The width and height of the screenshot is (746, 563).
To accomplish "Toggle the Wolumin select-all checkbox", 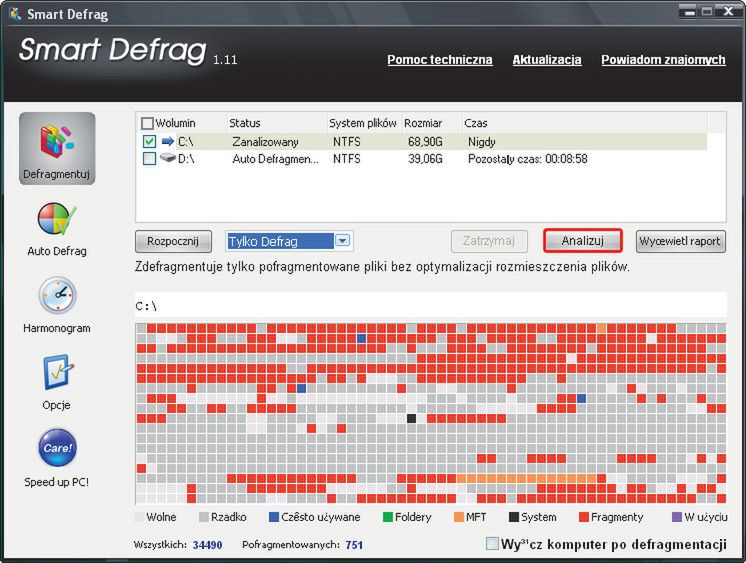I will (x=147, y=123).
